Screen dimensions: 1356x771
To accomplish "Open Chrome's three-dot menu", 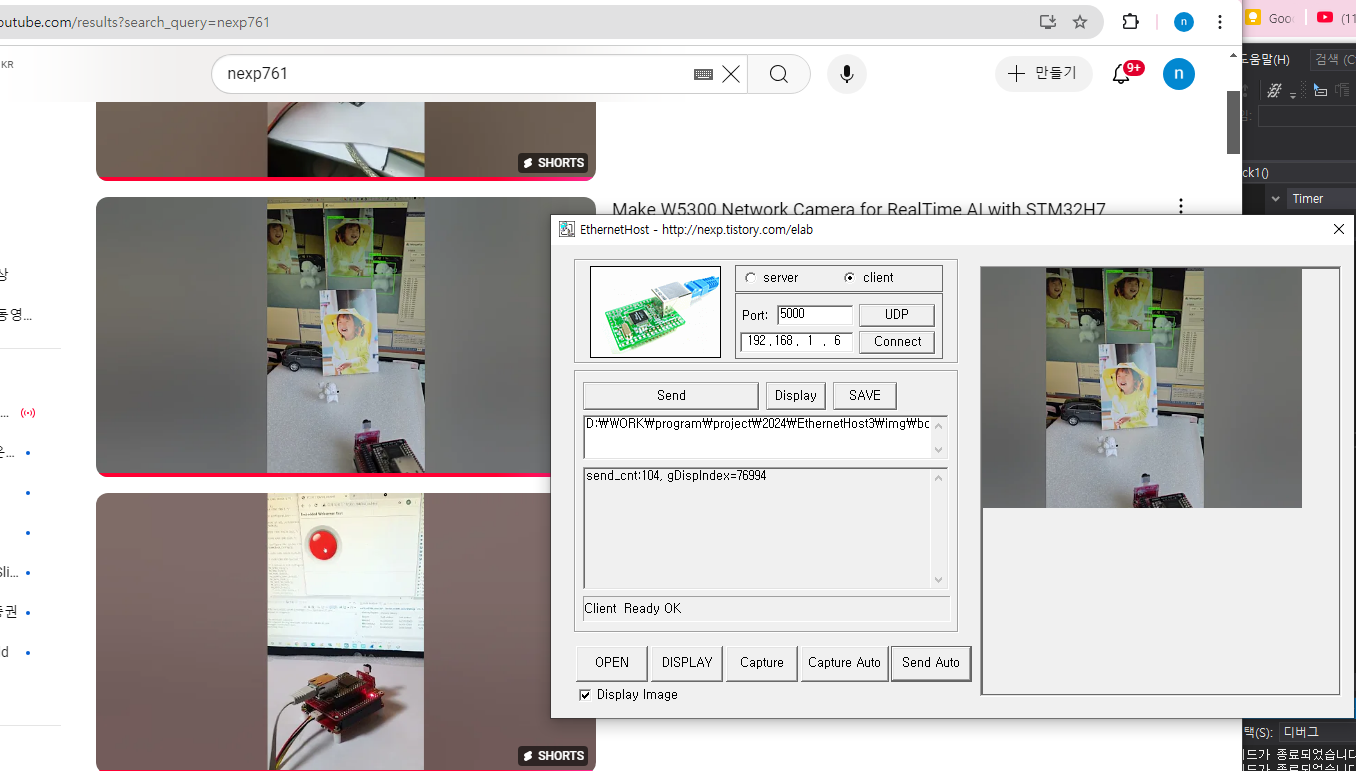I will pos(1220,22).
